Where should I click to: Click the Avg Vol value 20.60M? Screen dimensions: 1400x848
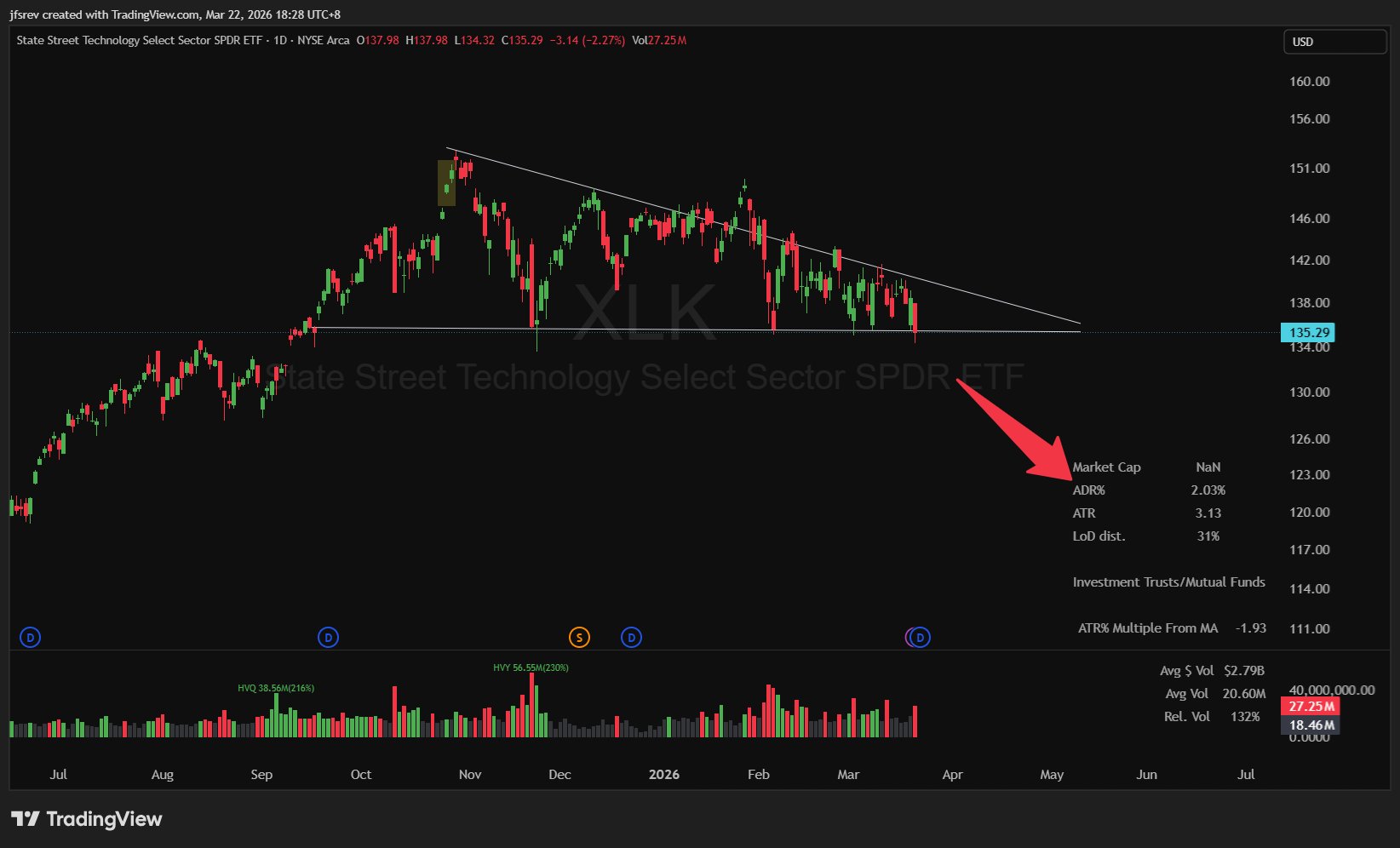pos(1244,694)
